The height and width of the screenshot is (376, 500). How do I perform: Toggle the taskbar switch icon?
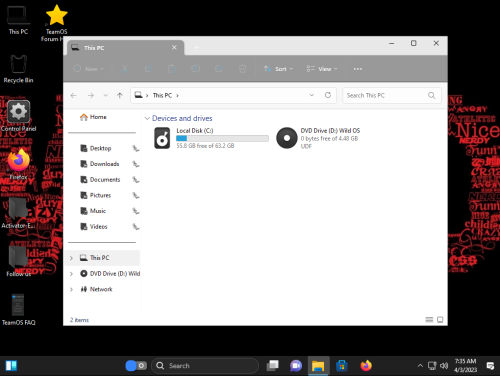tap(136, 366)
